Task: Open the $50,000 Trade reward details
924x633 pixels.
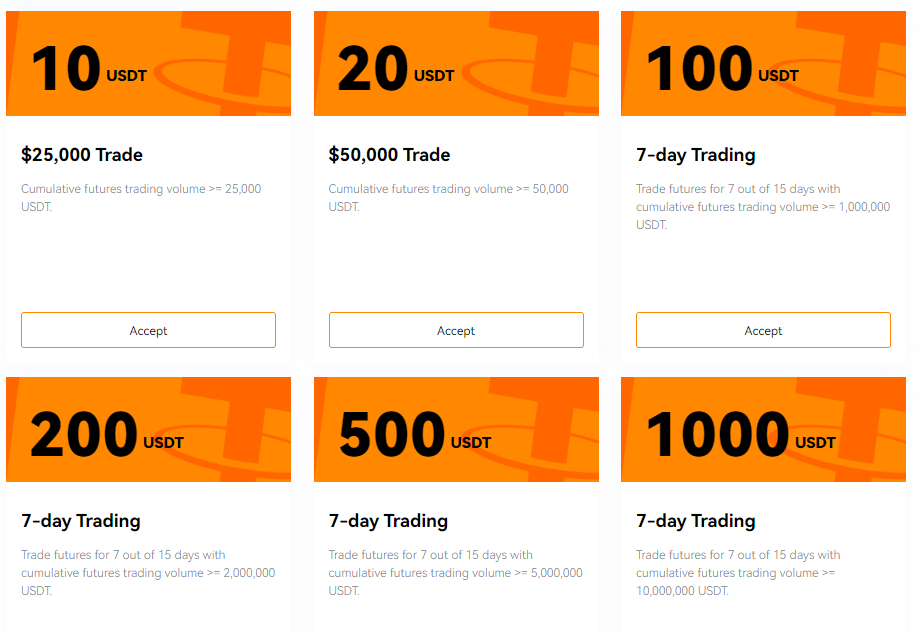Action: coord(390,155)
